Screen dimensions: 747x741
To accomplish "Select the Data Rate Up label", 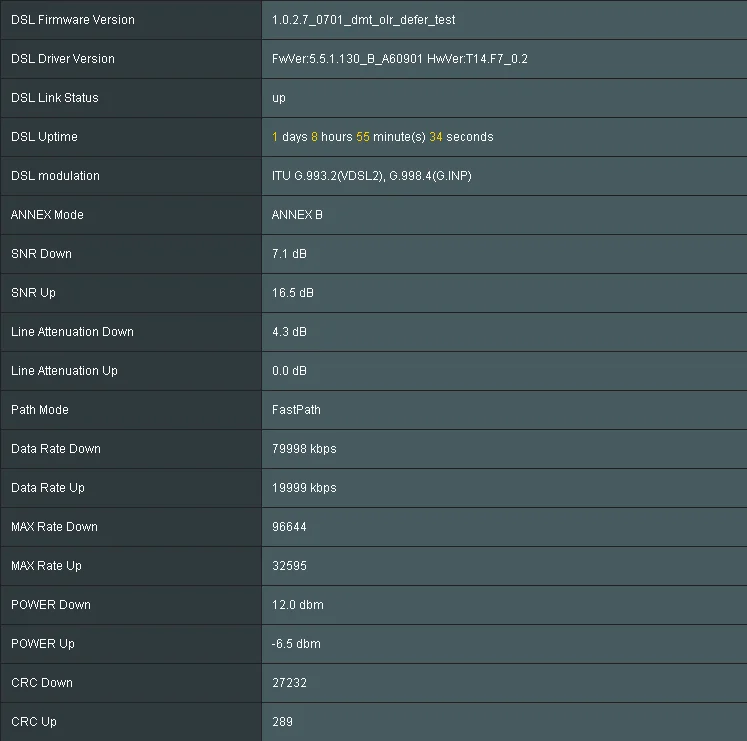I will click(x=48, y=488).
